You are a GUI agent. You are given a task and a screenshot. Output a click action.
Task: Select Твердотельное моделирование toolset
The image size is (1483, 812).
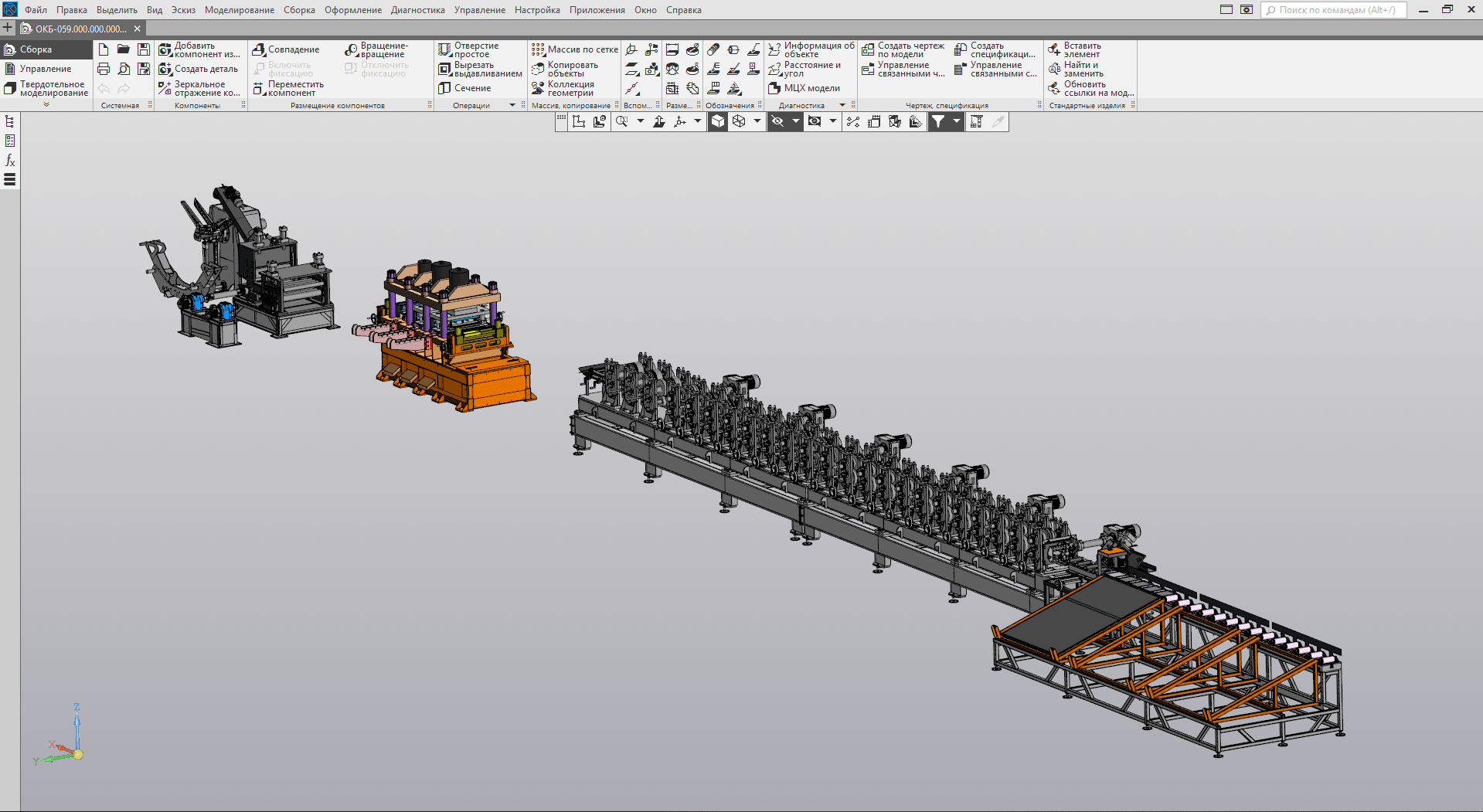click(46, 88)
